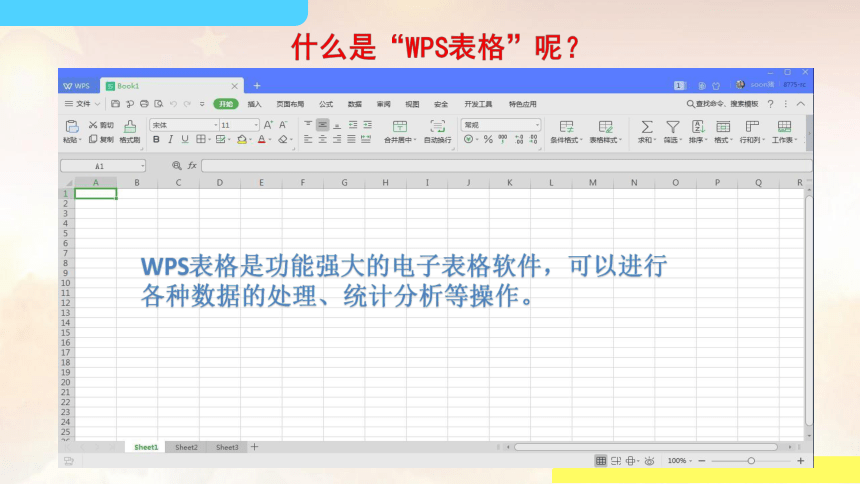The height and width of the screenshot is (484, 860).
Task: Open the font color dropdown arrow
Action: tap(270, 139)
